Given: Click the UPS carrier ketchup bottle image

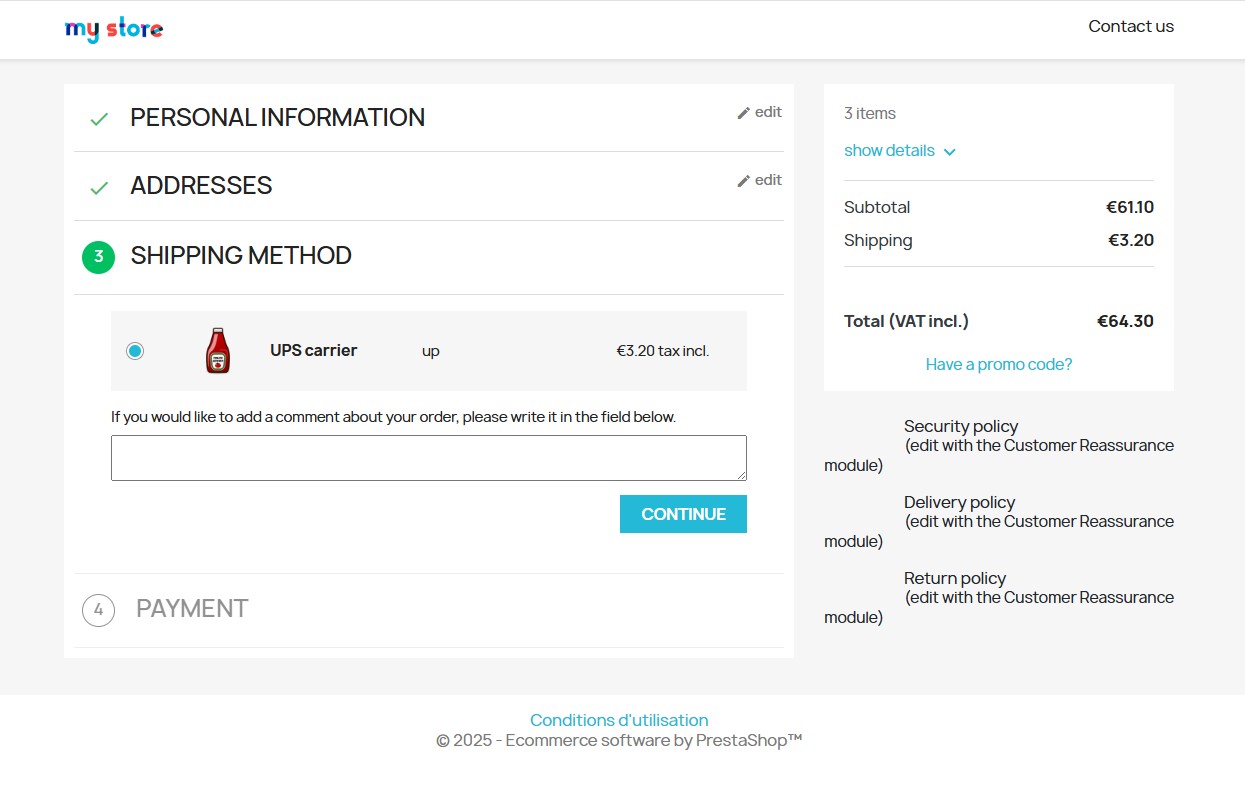Looking at the screenshot, I should point(218,351).
